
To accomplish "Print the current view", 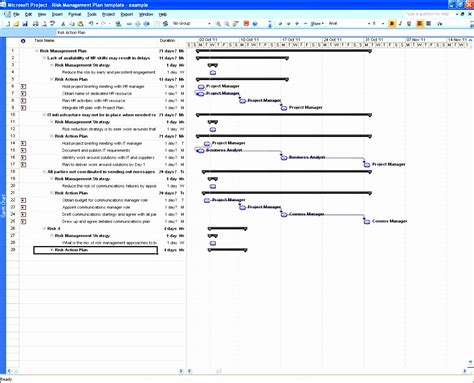I will [35, 24].
